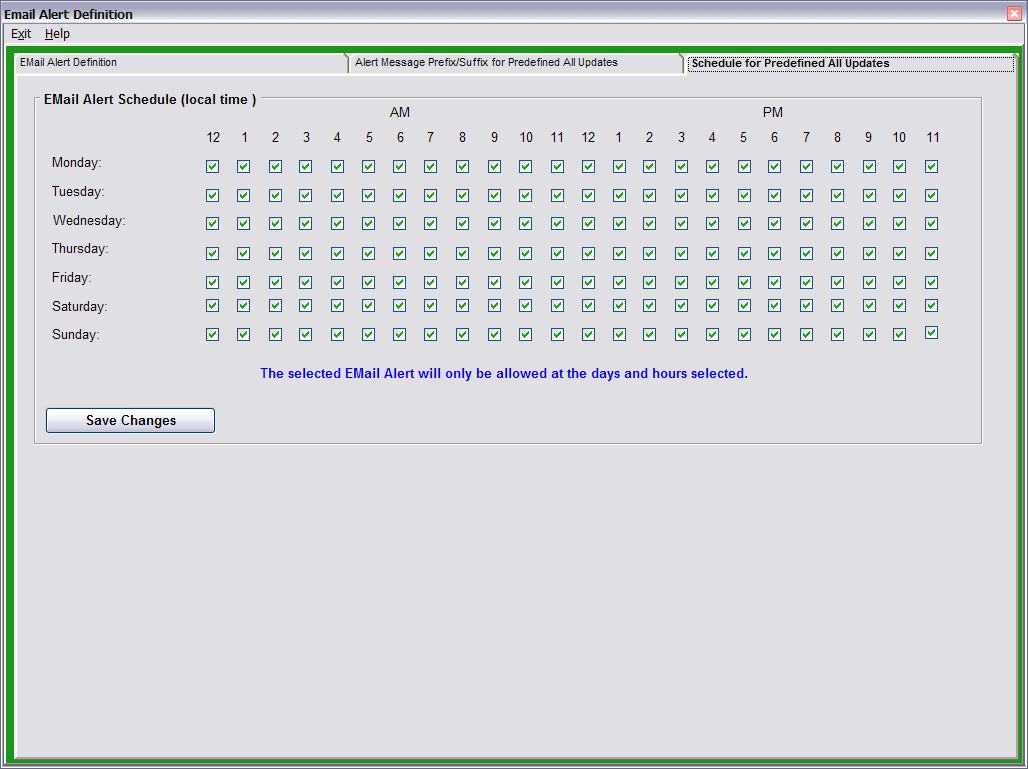The width and height of the screenshot is (1028, 769).
Task: Toggle Saturday 7 AM checkbox
Action: coord(430,306)
